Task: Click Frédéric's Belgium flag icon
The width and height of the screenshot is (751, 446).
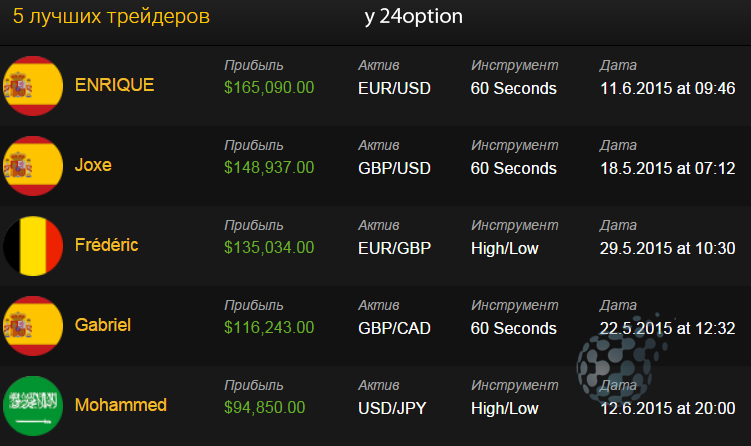Action: pyautogui.click(x=33, y=246)
